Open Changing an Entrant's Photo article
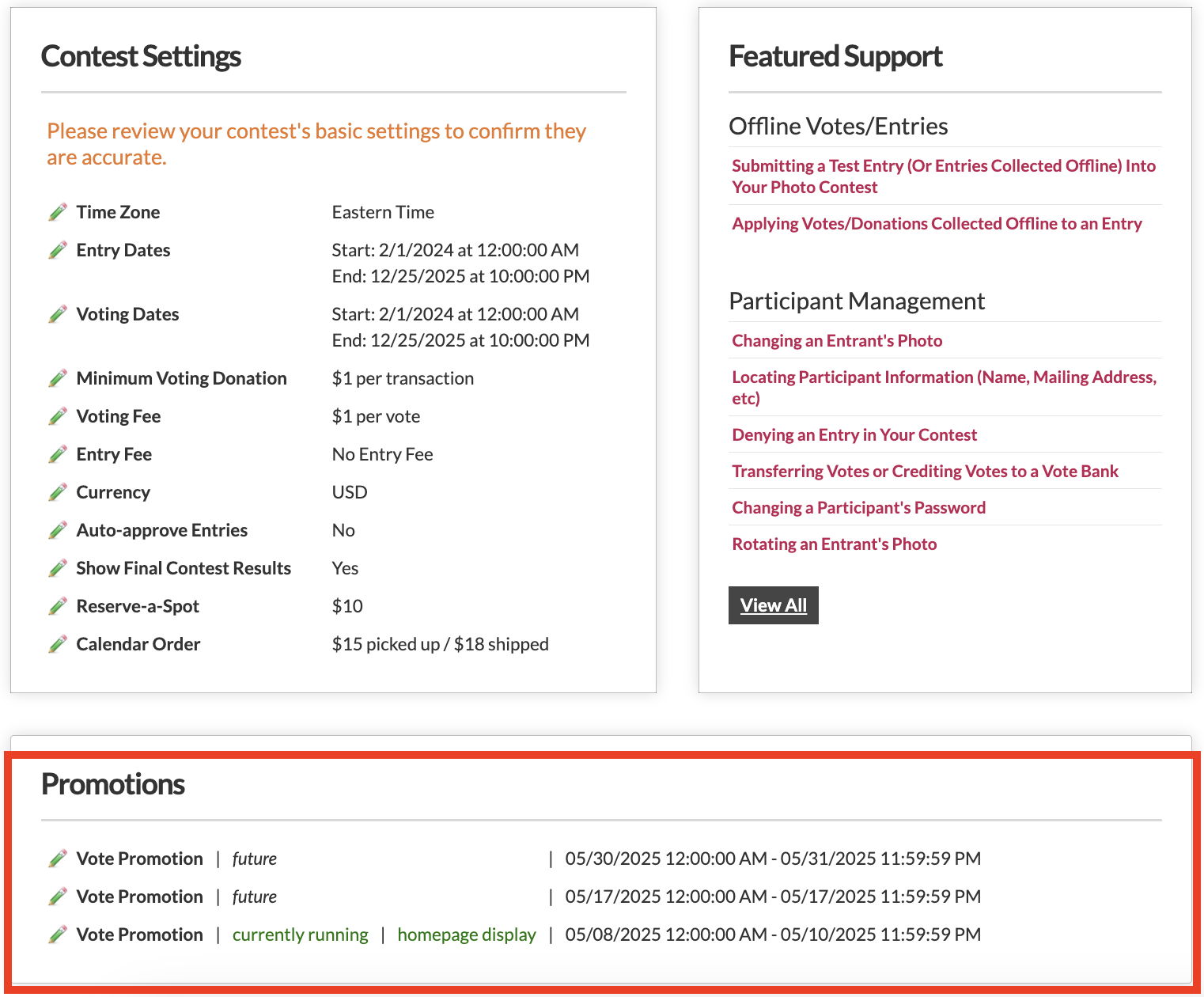Image resolution: width=1204 pixels, height=997 pixels. 837,340
